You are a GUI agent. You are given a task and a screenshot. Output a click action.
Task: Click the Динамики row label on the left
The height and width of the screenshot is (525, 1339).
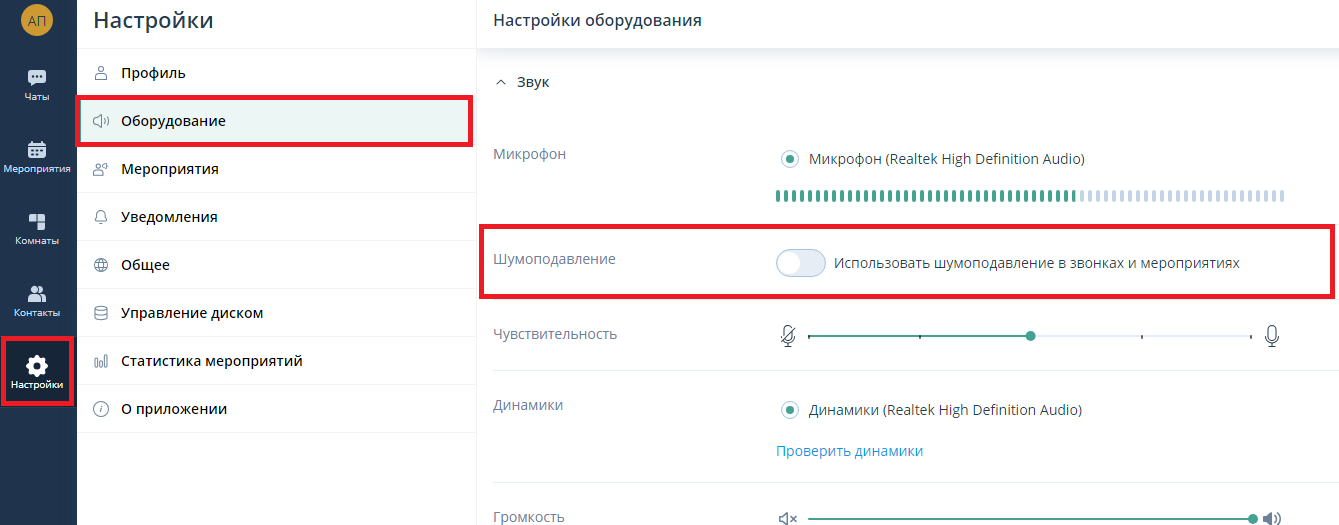(528, 405)
